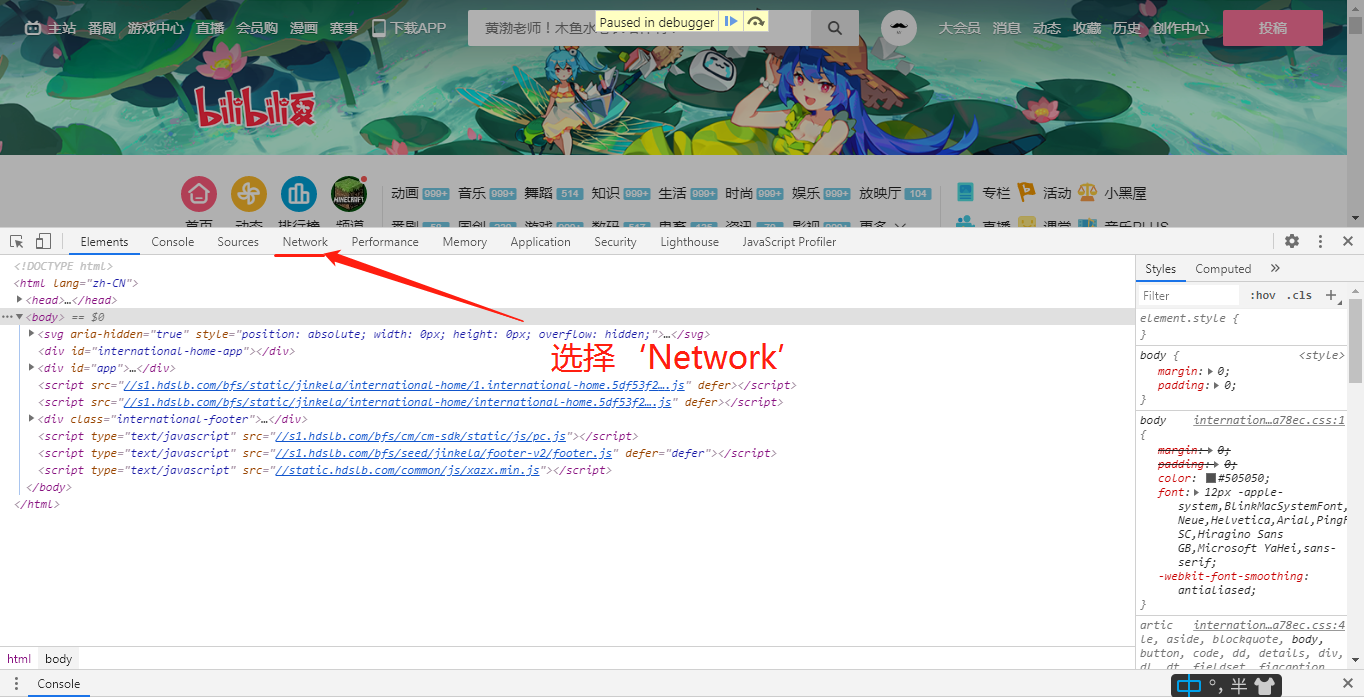Open the pc.js script link
Screen dimensions: 1364x697
point(421,436)
